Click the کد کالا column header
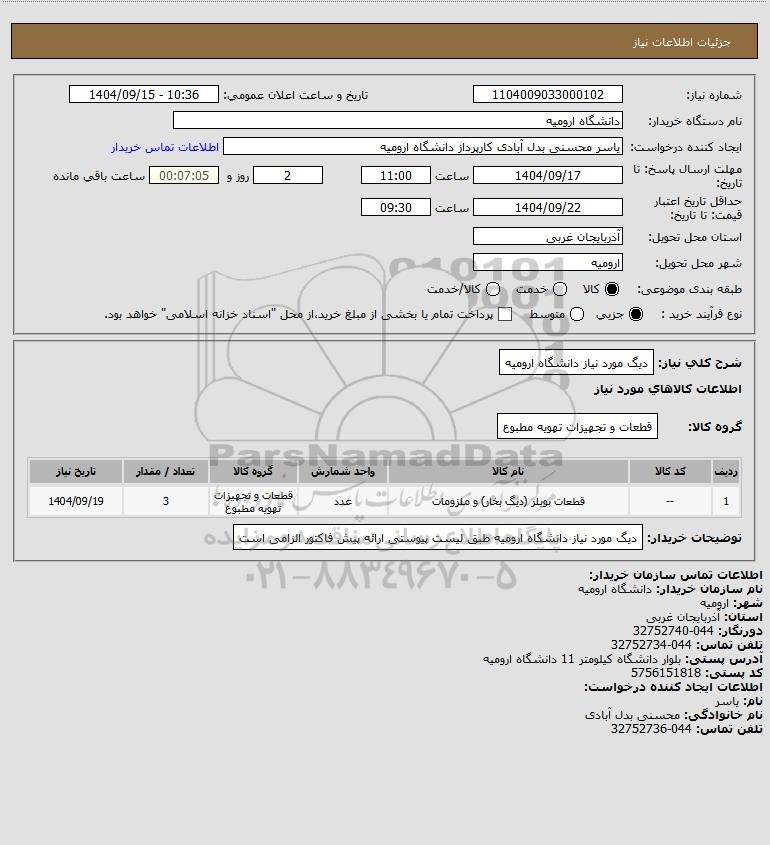 coord(670,471)
